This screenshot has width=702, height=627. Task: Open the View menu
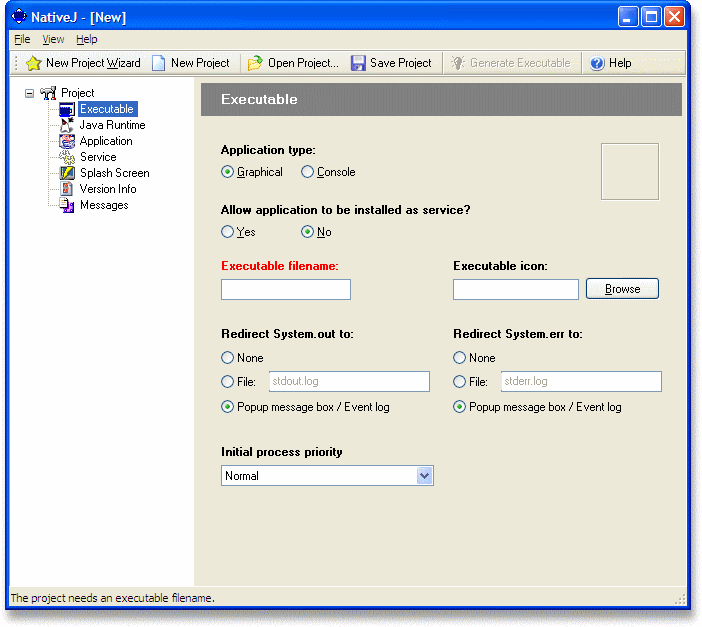click(53, 39)
